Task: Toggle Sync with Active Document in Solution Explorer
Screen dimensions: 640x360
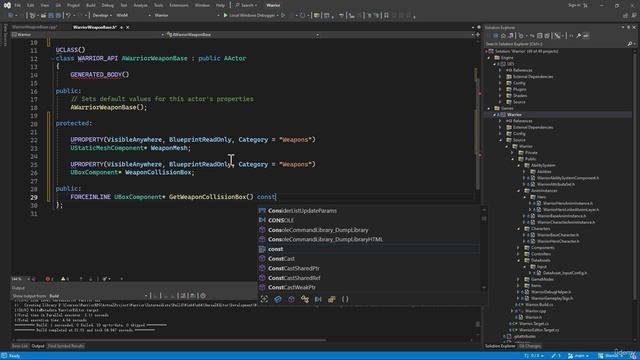Action: coord(531,36)
